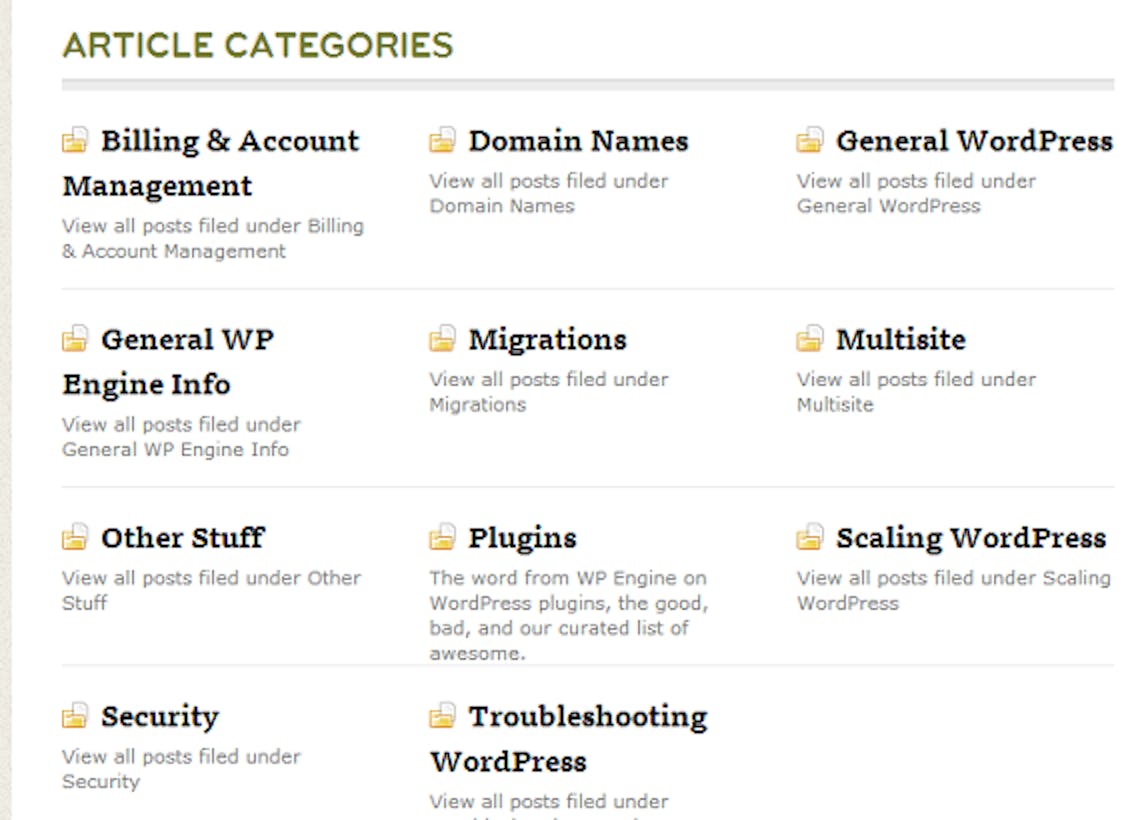Visit the Scaling WordPress category

(x=971, y=539)
